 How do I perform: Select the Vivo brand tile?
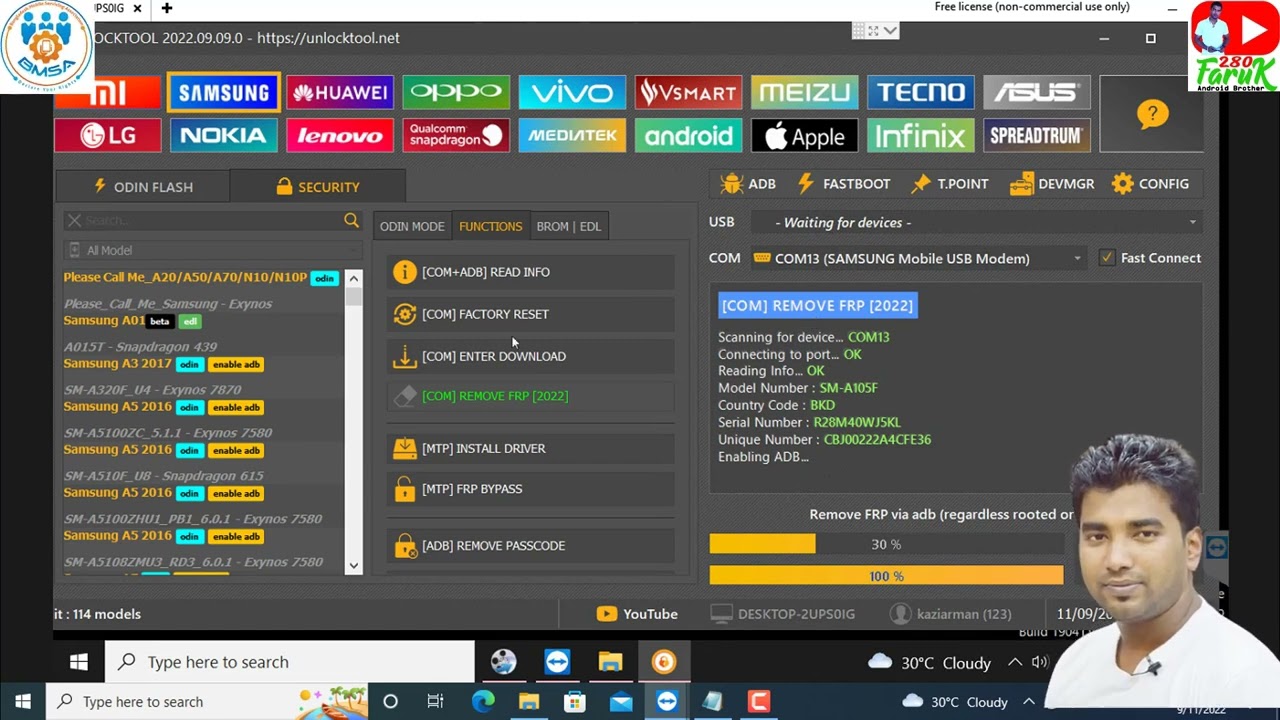point(572,92)
